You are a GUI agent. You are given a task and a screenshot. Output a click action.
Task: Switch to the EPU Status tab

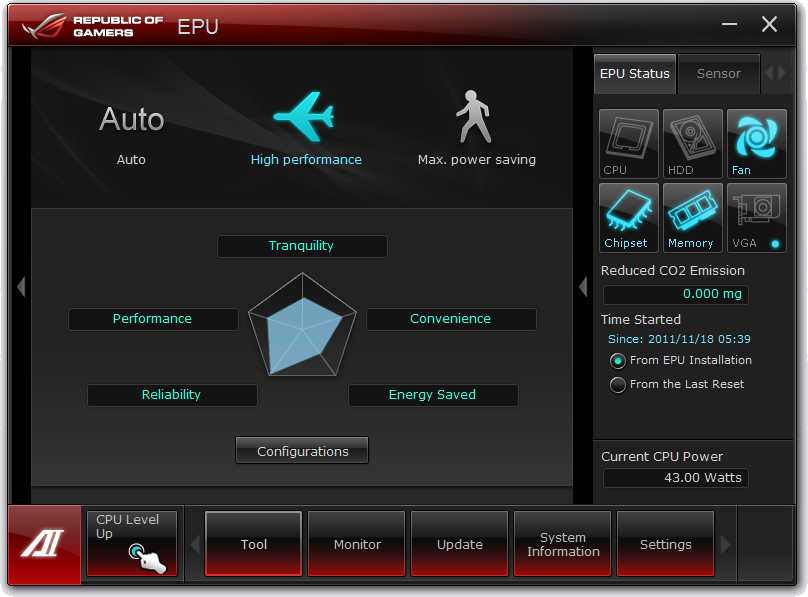635,74
